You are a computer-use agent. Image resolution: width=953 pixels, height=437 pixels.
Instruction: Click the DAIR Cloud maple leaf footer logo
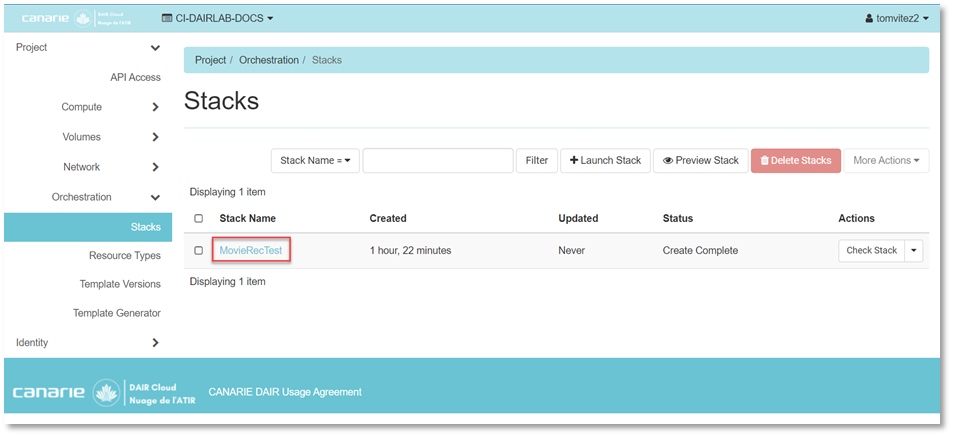point(107,392)
